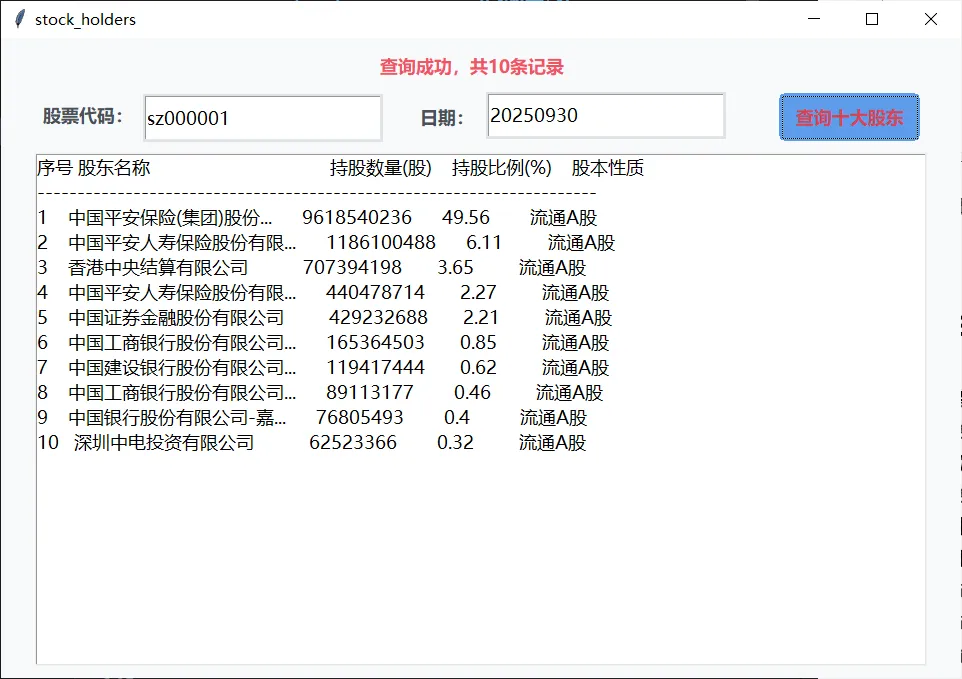This screenshot has width=962, height=679.
Task: Click the feather icon in title bar
Action: click(x=20, y=19)
